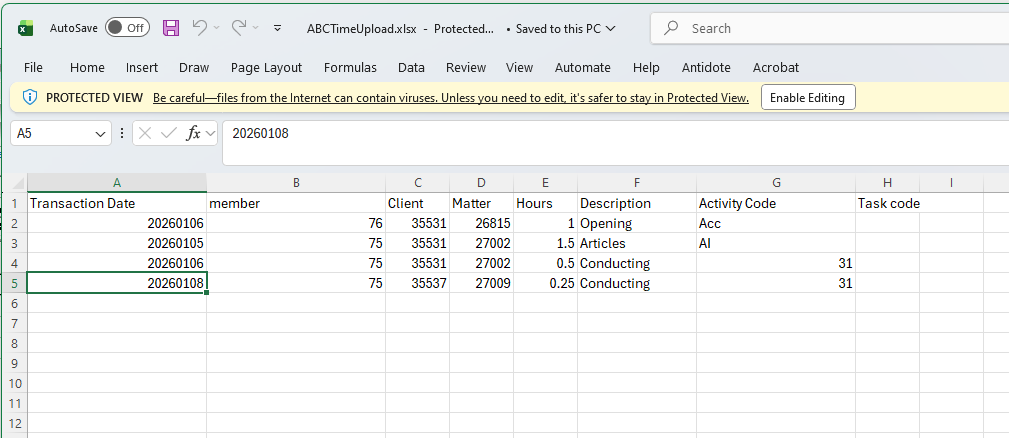This screenshot has width=1009, height=438.
Task: Open the Automate tab
Action: (x=582, y=68)
